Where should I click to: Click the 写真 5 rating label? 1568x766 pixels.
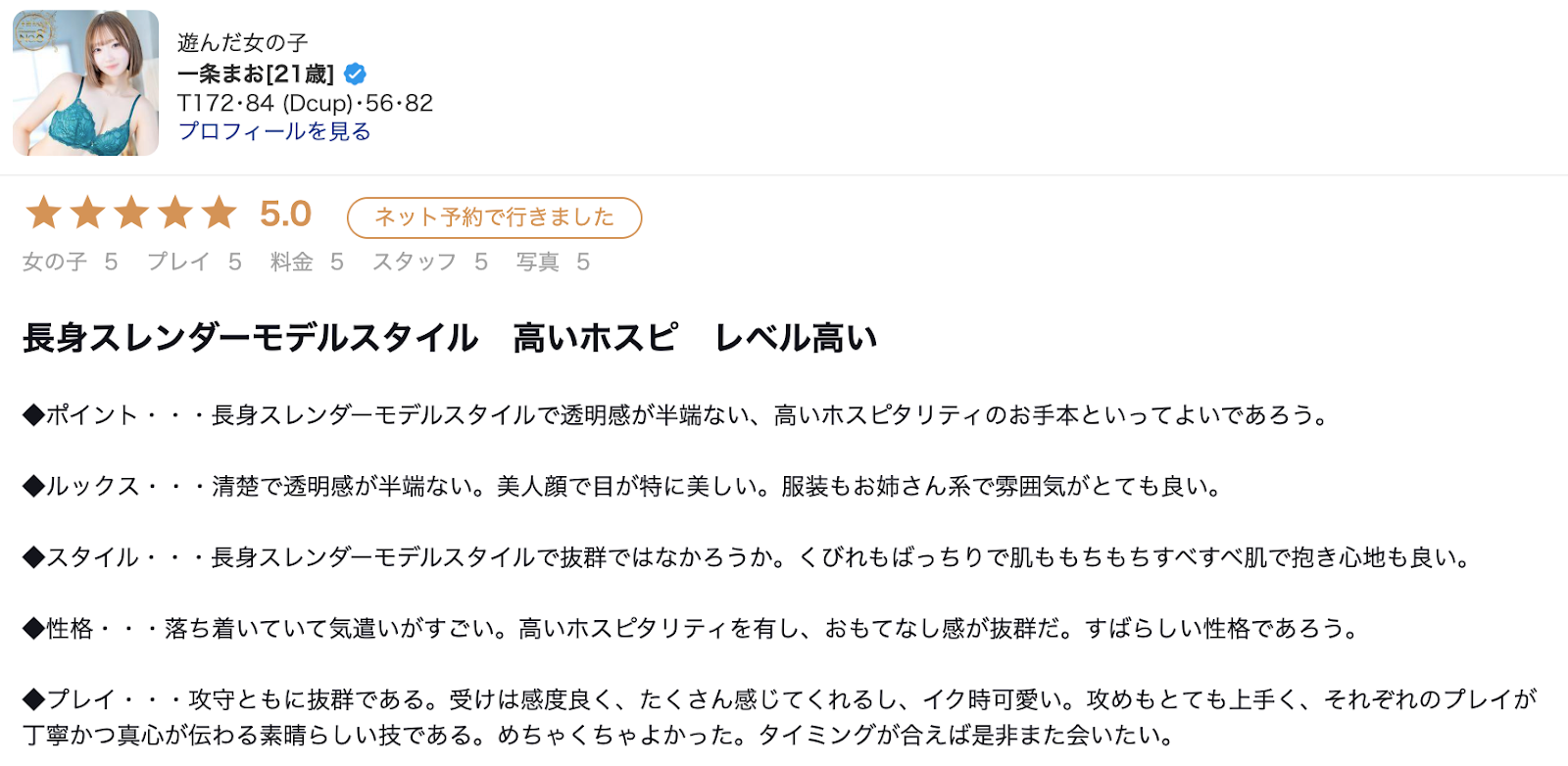[553, 262]
